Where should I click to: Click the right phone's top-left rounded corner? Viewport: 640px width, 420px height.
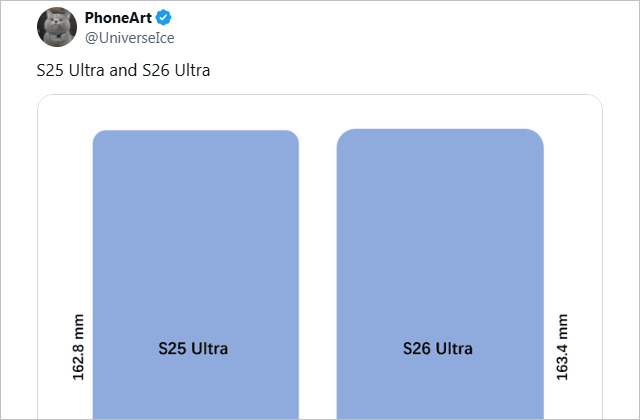343,136
